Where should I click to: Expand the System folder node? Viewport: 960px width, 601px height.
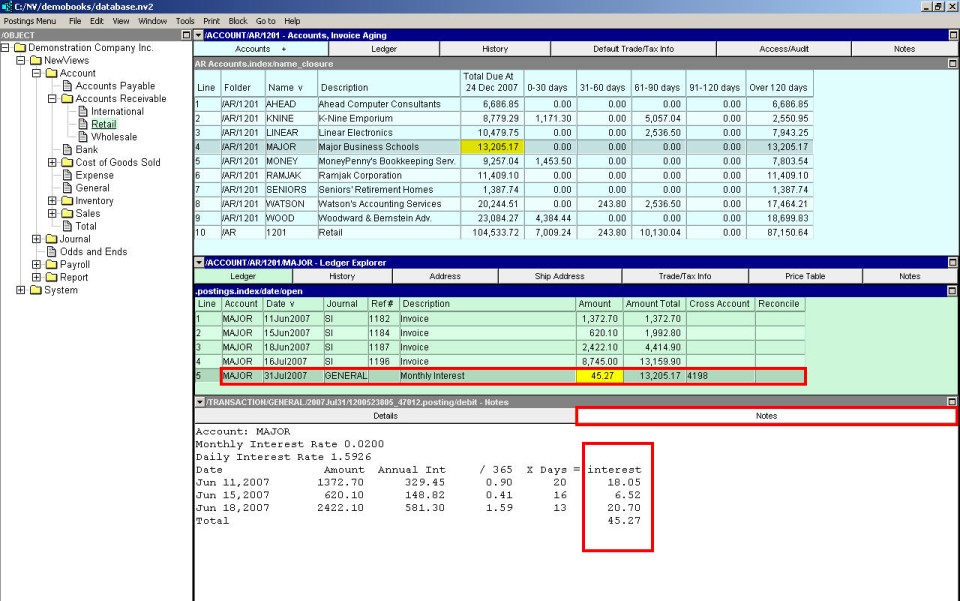coord(20,291)
